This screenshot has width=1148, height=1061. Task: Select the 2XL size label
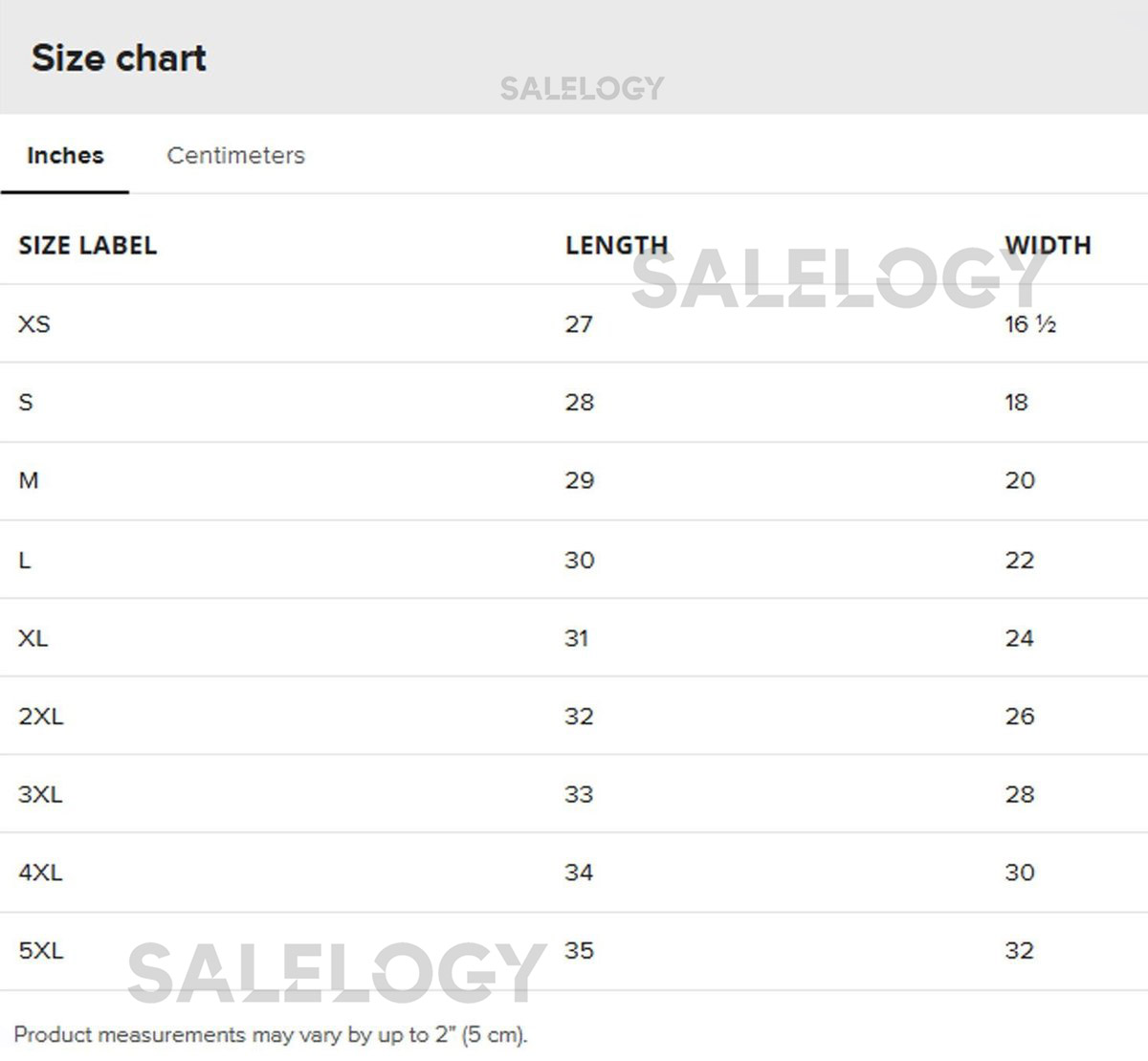40,717
